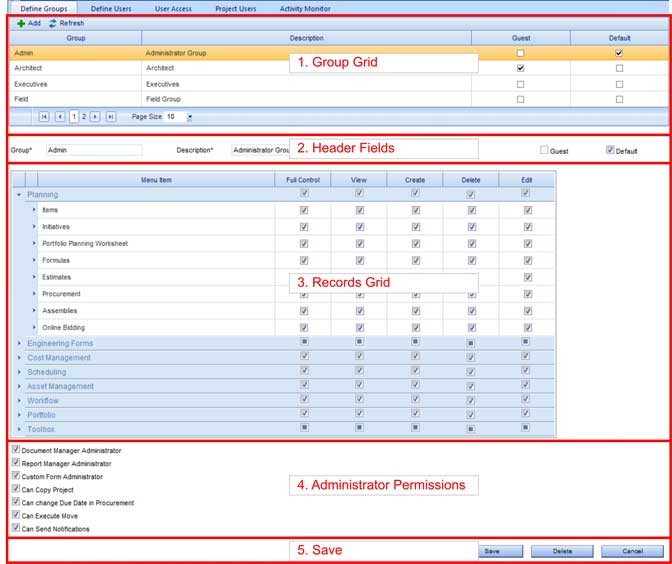Expand the Toolbox group
The height and width of the screenshot is (564, 672).
19,429
